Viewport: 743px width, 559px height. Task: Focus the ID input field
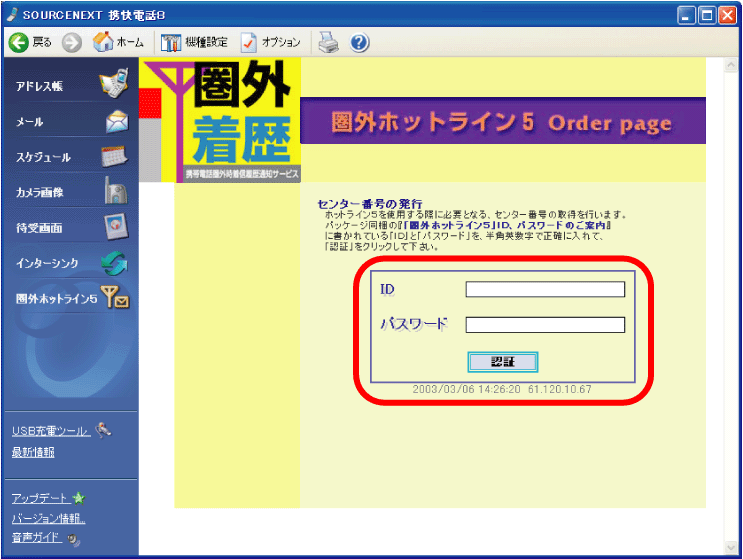545,289
